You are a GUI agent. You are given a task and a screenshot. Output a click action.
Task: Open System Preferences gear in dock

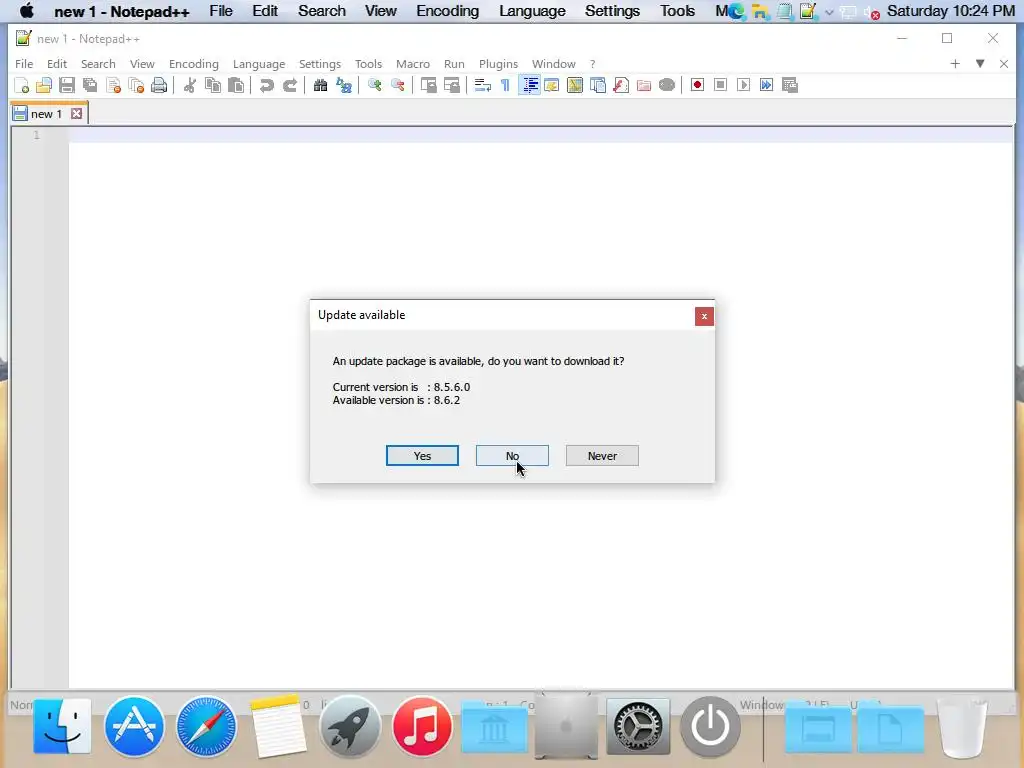pyautogui.click(x=638, y=726)
